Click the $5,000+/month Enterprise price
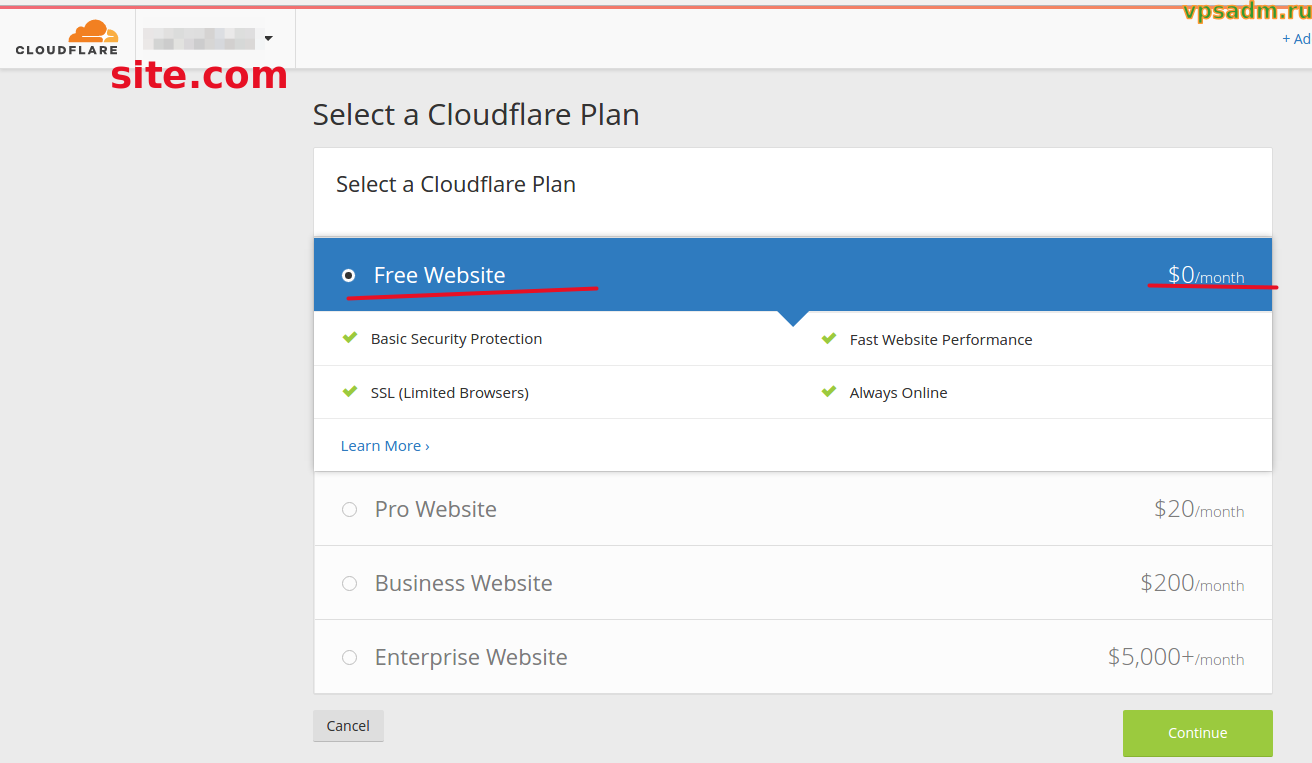This screenshot has width=1312, height=763. [x=1175, y=657]
